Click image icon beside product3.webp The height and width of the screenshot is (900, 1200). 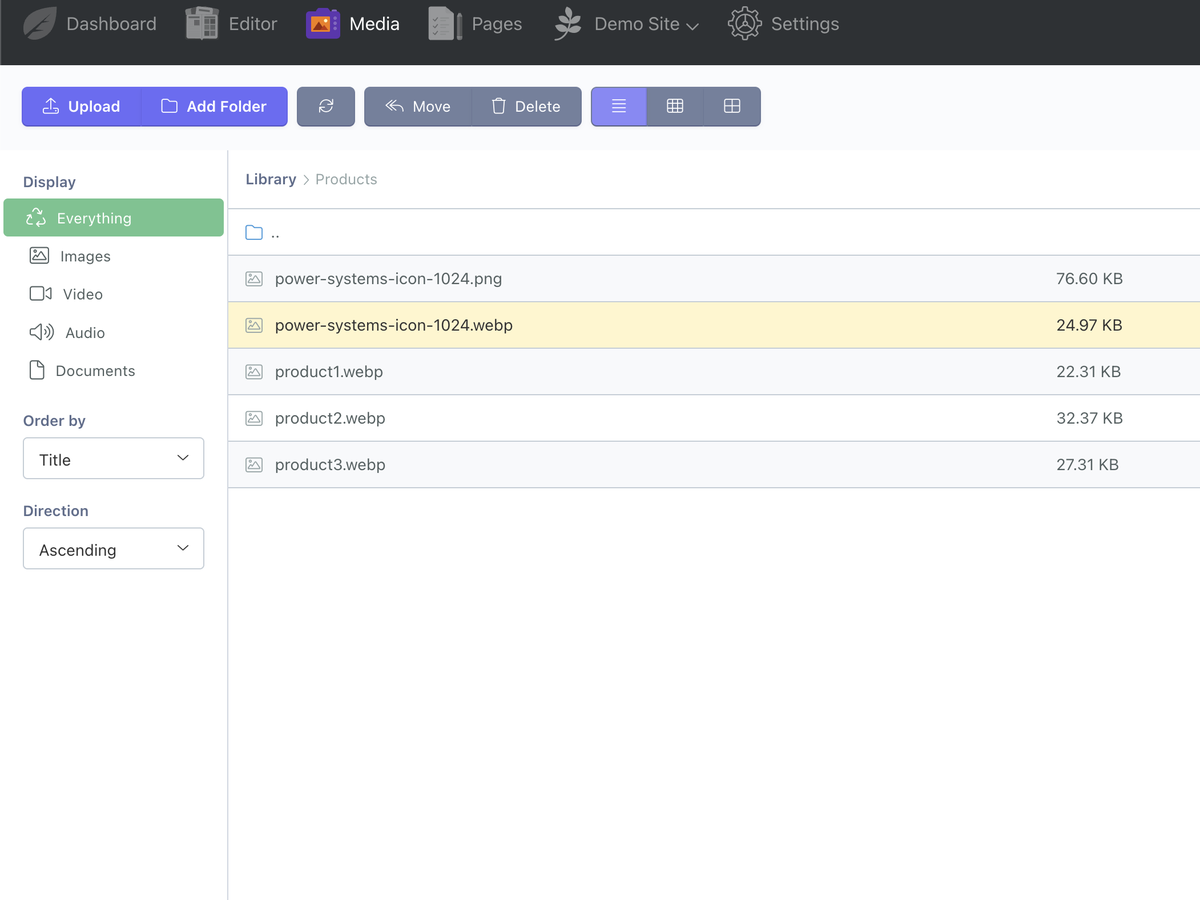click(x=254, y=465)
